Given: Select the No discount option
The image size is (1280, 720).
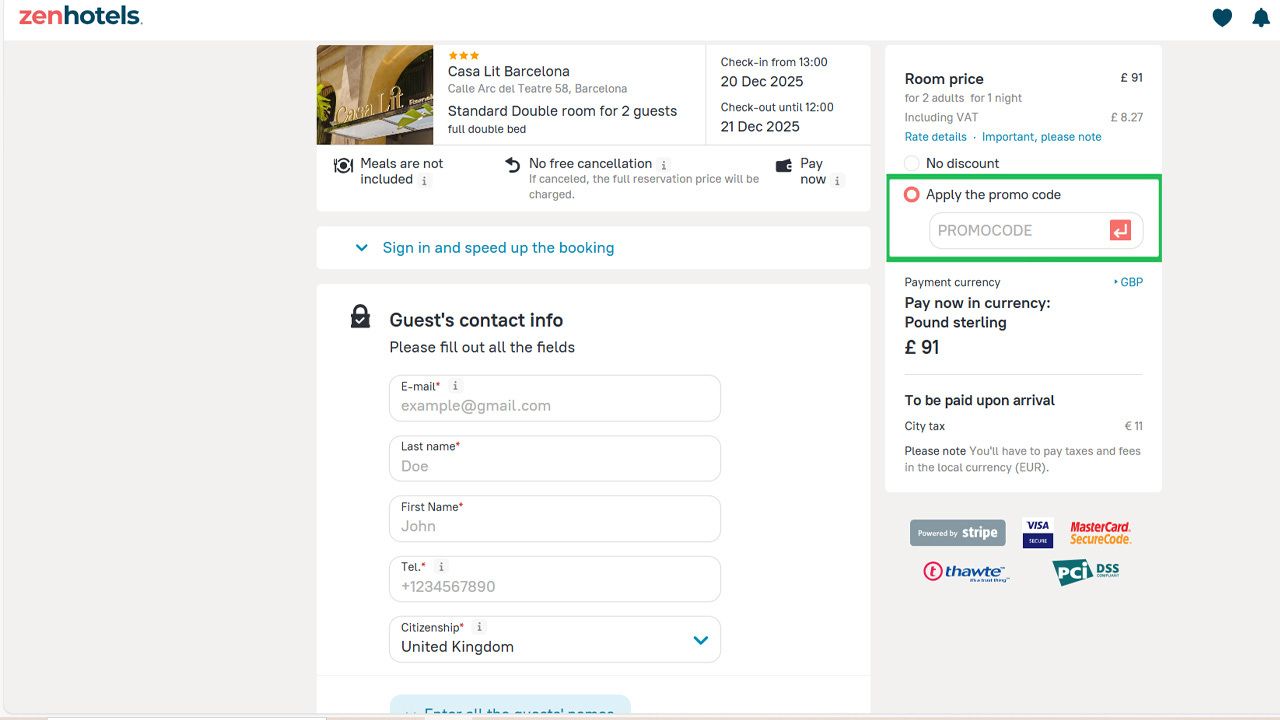Looking at the screenshot, I should [x=911, y=163].
